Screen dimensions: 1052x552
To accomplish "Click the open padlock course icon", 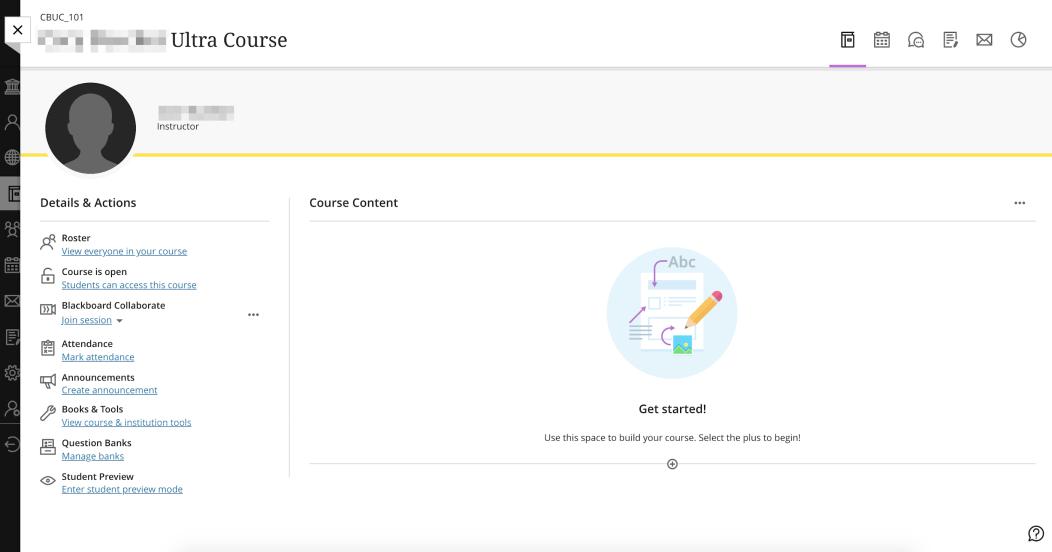I will (x=48, y=276).
